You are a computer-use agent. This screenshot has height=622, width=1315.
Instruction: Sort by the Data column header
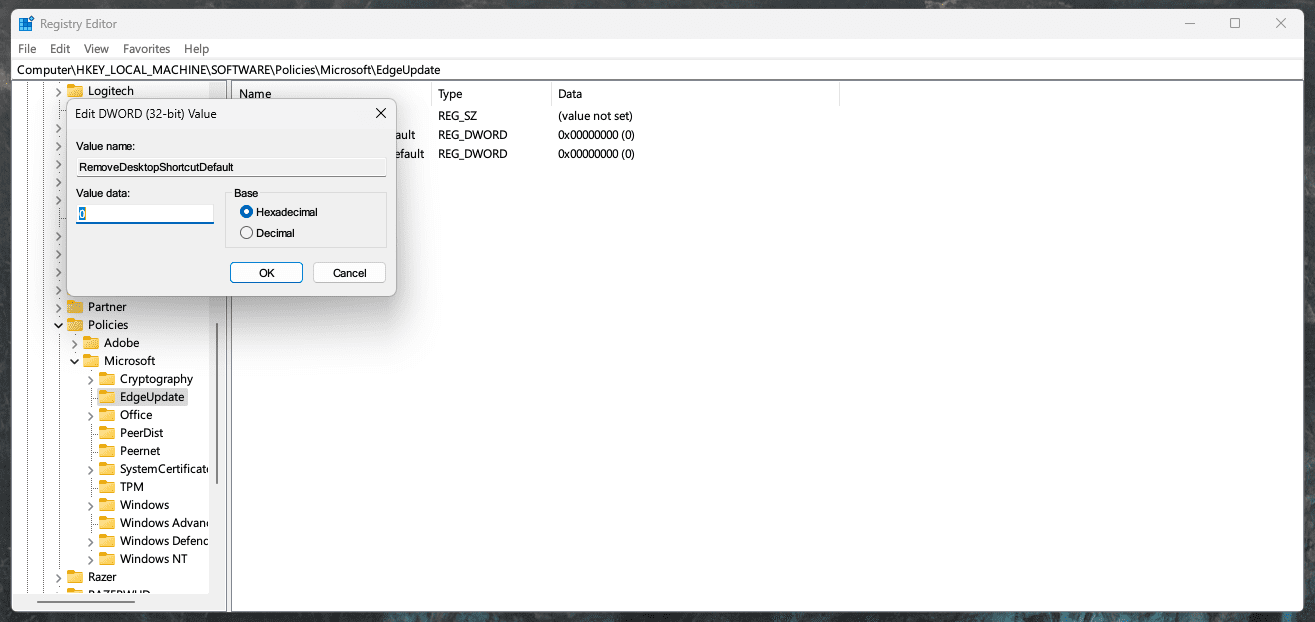point(695,94)
